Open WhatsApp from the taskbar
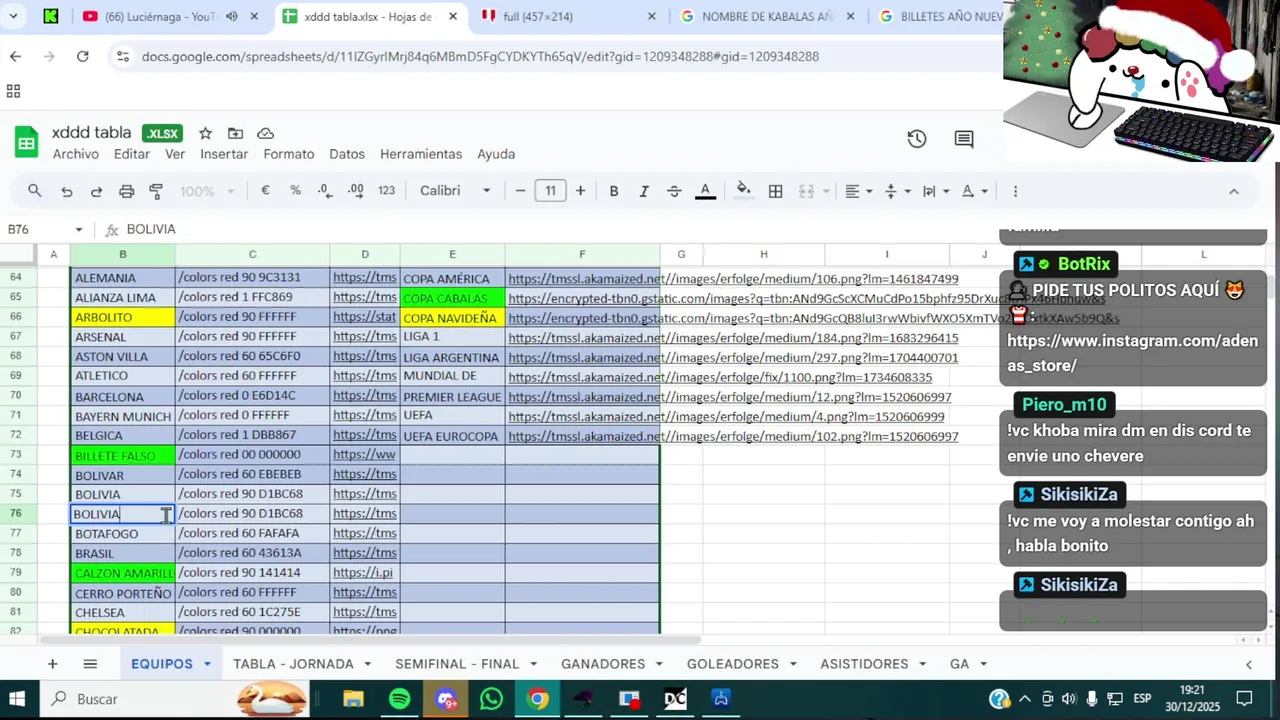Image resolution: width=1280 pixels, height=720 pixels. click(491, 699)
